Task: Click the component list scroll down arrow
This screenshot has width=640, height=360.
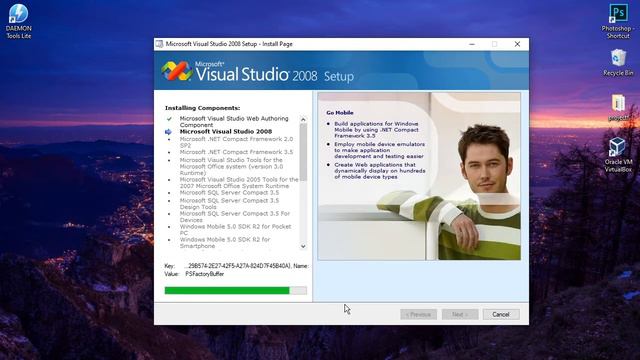Action: (x=303, y=246)
